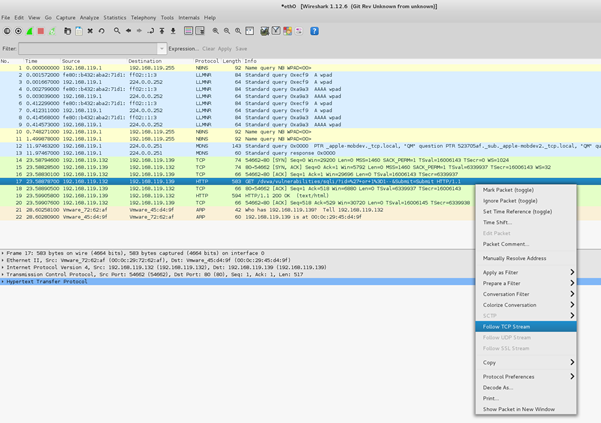Toggle Mark Packet in context menu
Screen dimensions: 601x423
(x=508, y=189)
